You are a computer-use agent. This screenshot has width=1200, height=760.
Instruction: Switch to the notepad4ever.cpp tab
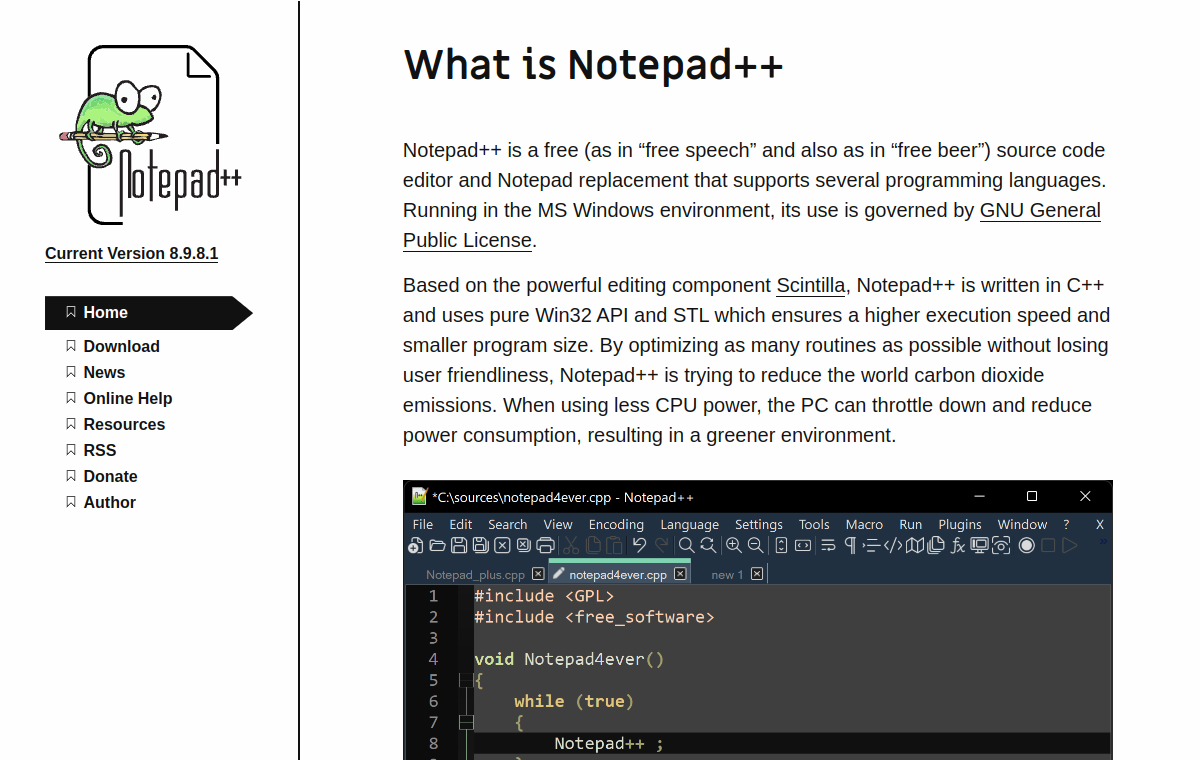[618, 574]
